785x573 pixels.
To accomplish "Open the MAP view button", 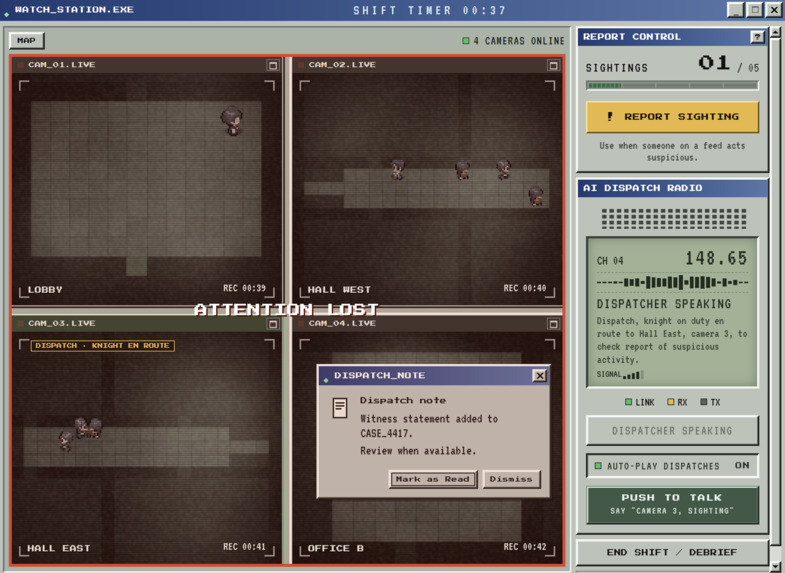I will point(27,41).
